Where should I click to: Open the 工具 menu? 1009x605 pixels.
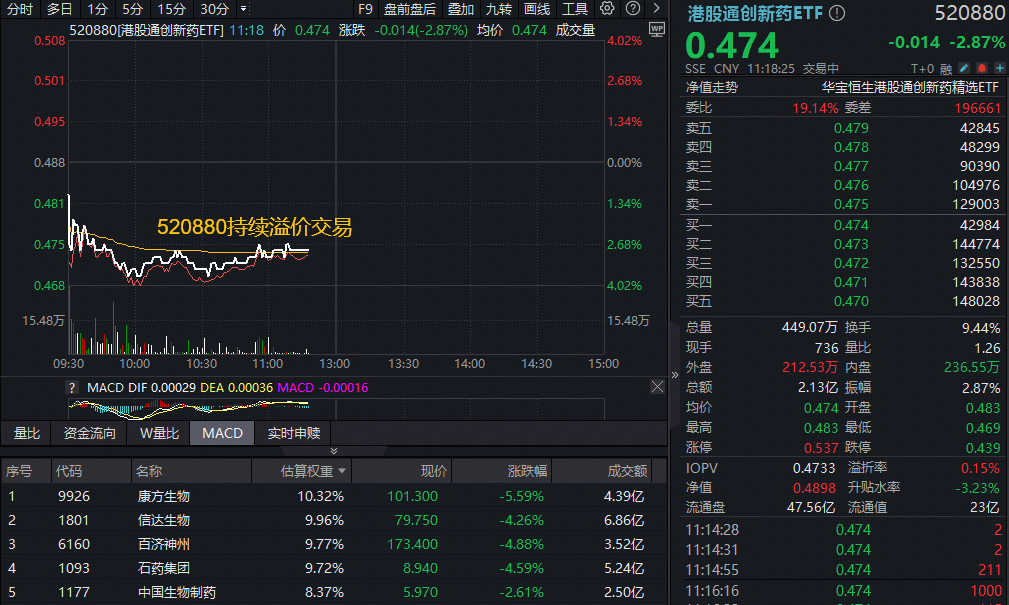coord(575,9)
